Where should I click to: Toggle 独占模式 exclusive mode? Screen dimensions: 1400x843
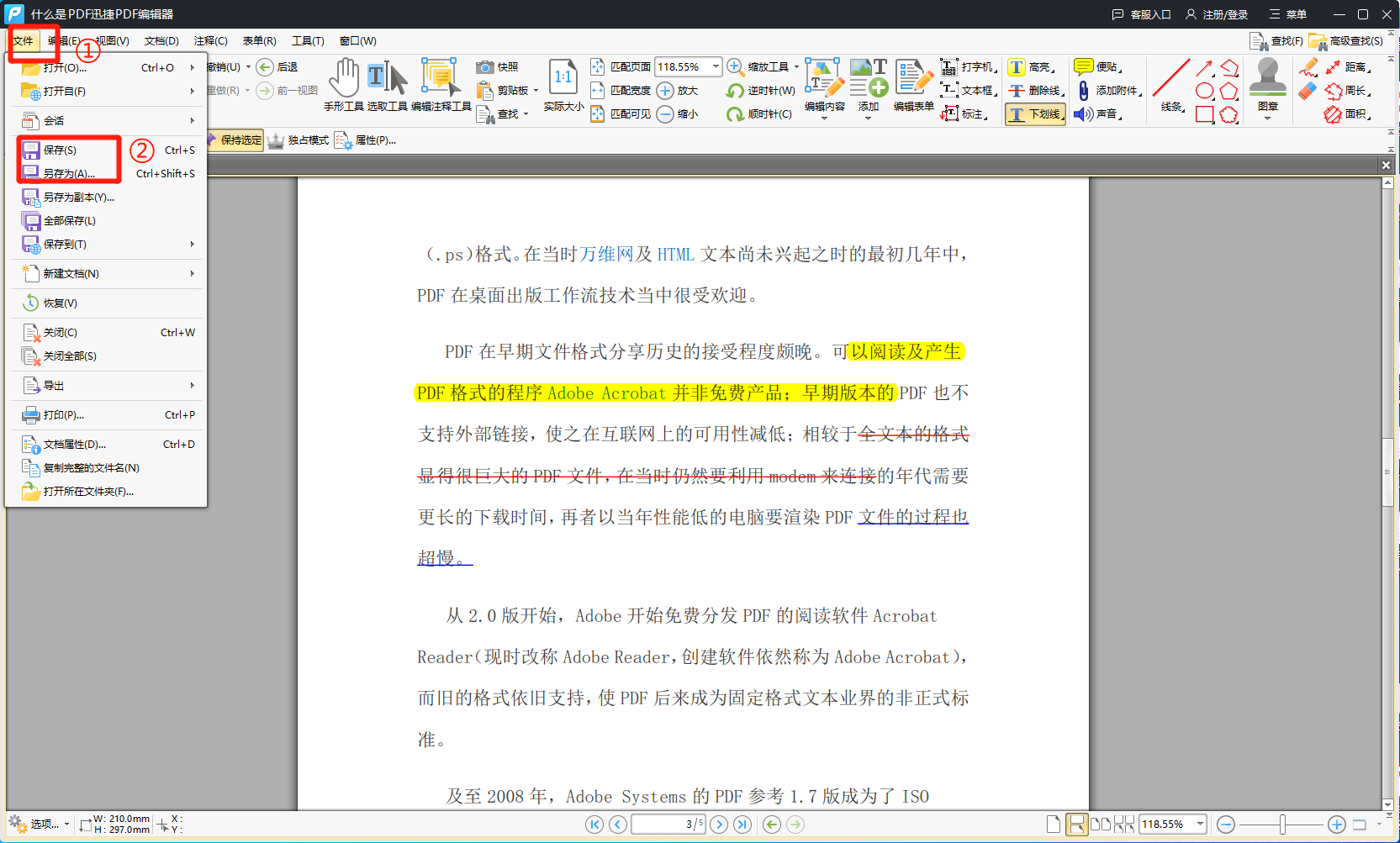[x=298, y=140]
